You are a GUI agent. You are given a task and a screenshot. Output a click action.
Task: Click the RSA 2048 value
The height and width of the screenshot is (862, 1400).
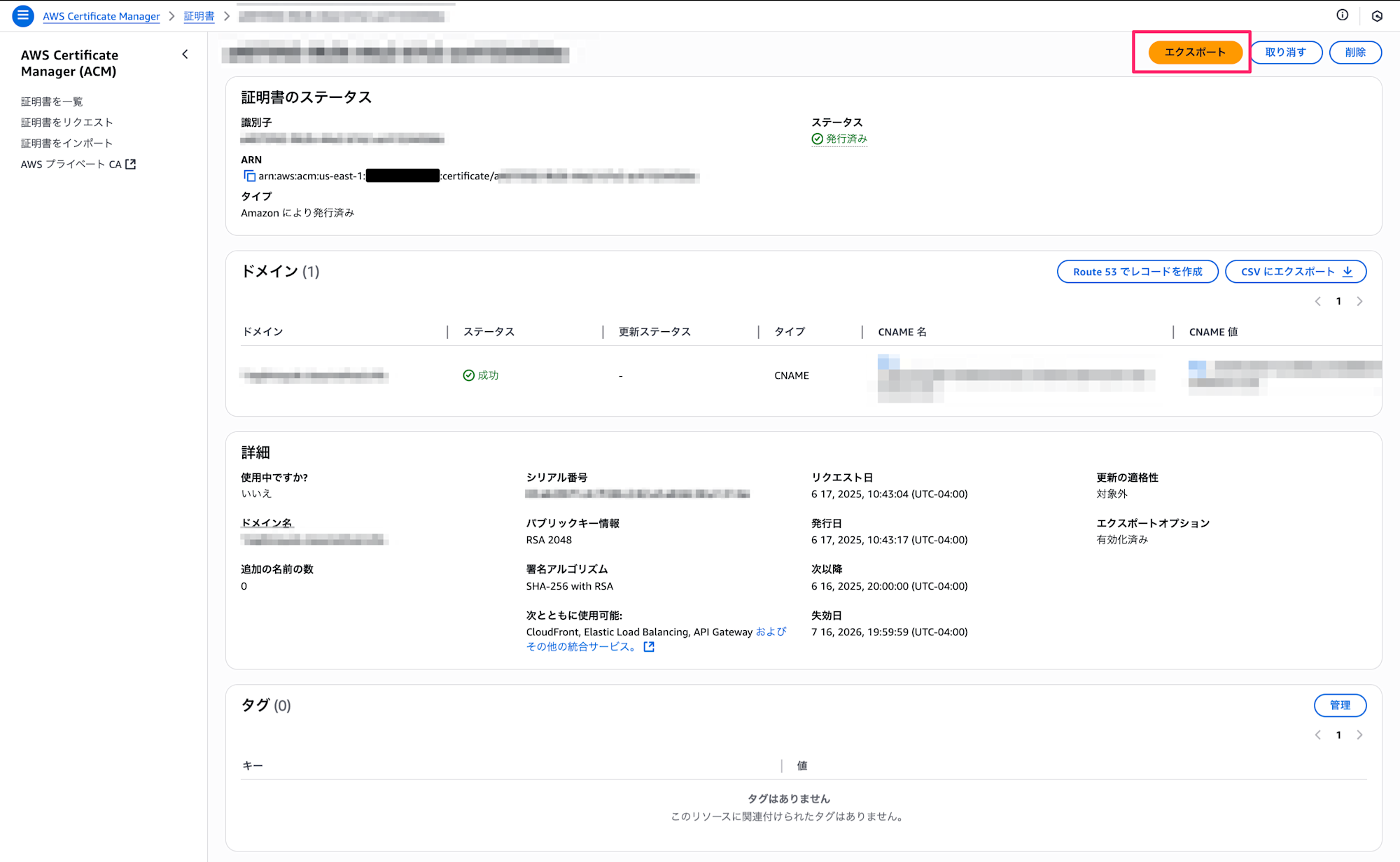[549, 540]
